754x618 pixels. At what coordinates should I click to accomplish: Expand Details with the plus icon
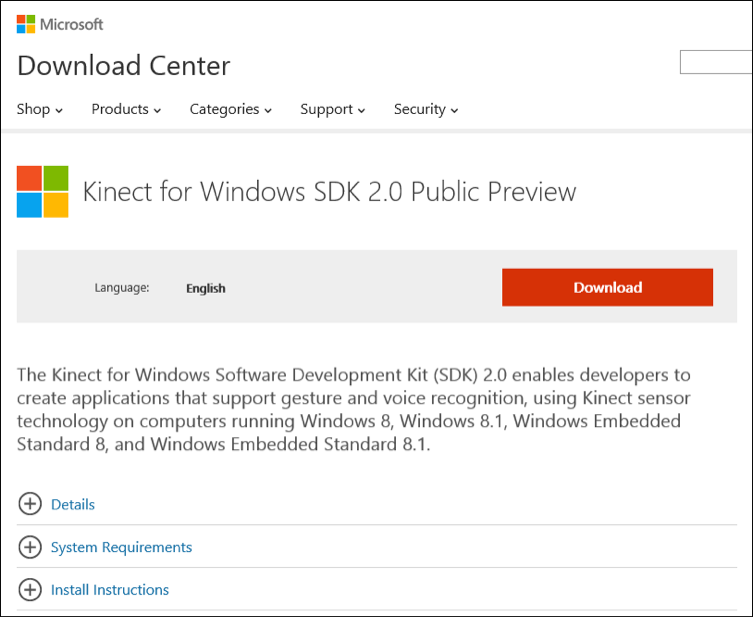click(x=30, y=504)
